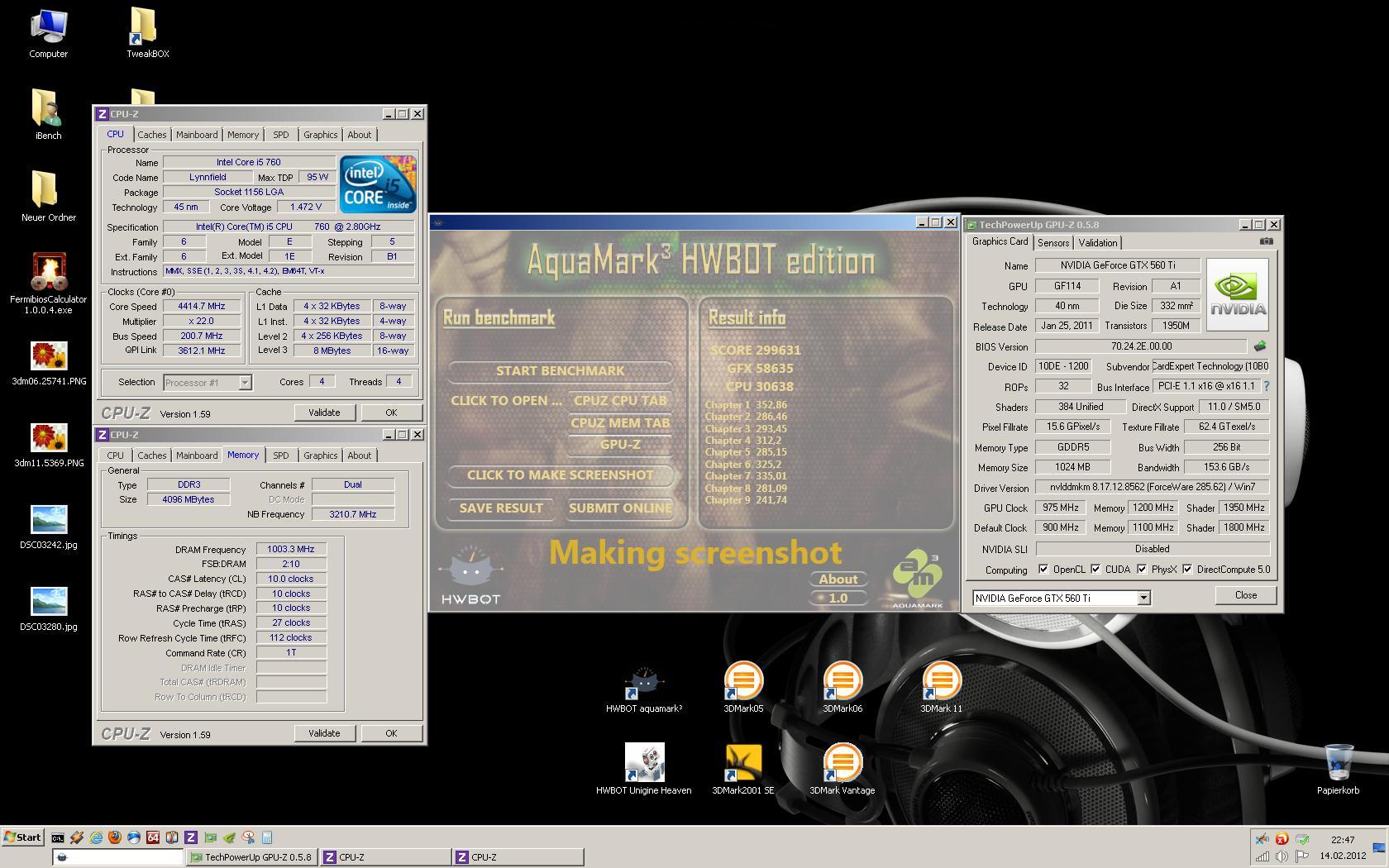This screenshot has height=868, width=1389.
Task: Toggle OpenCL checkbox in GPU-Z
Action: point(1043,570)
